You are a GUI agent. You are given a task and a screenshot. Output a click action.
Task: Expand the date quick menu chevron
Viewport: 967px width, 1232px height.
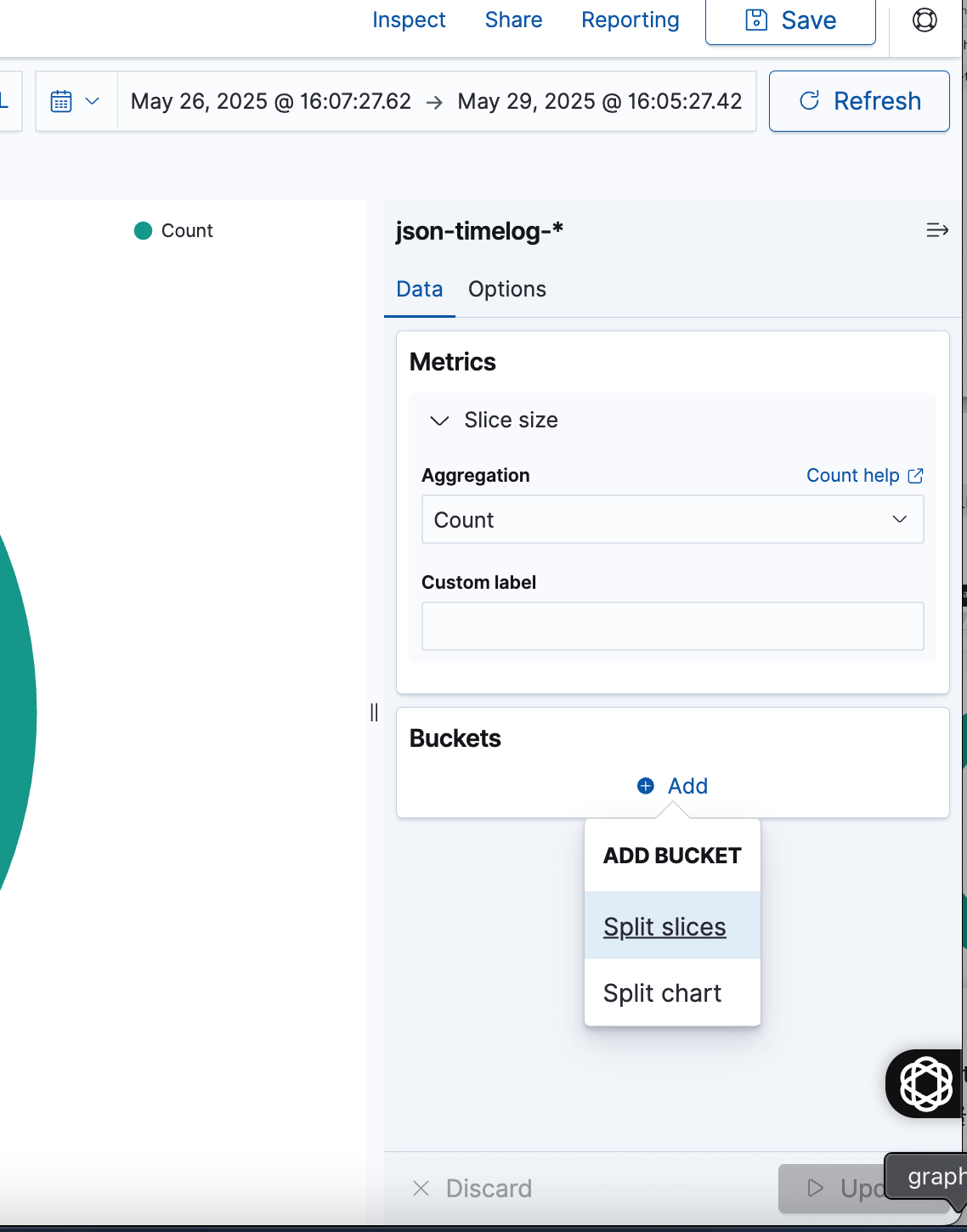click(93, 101)
